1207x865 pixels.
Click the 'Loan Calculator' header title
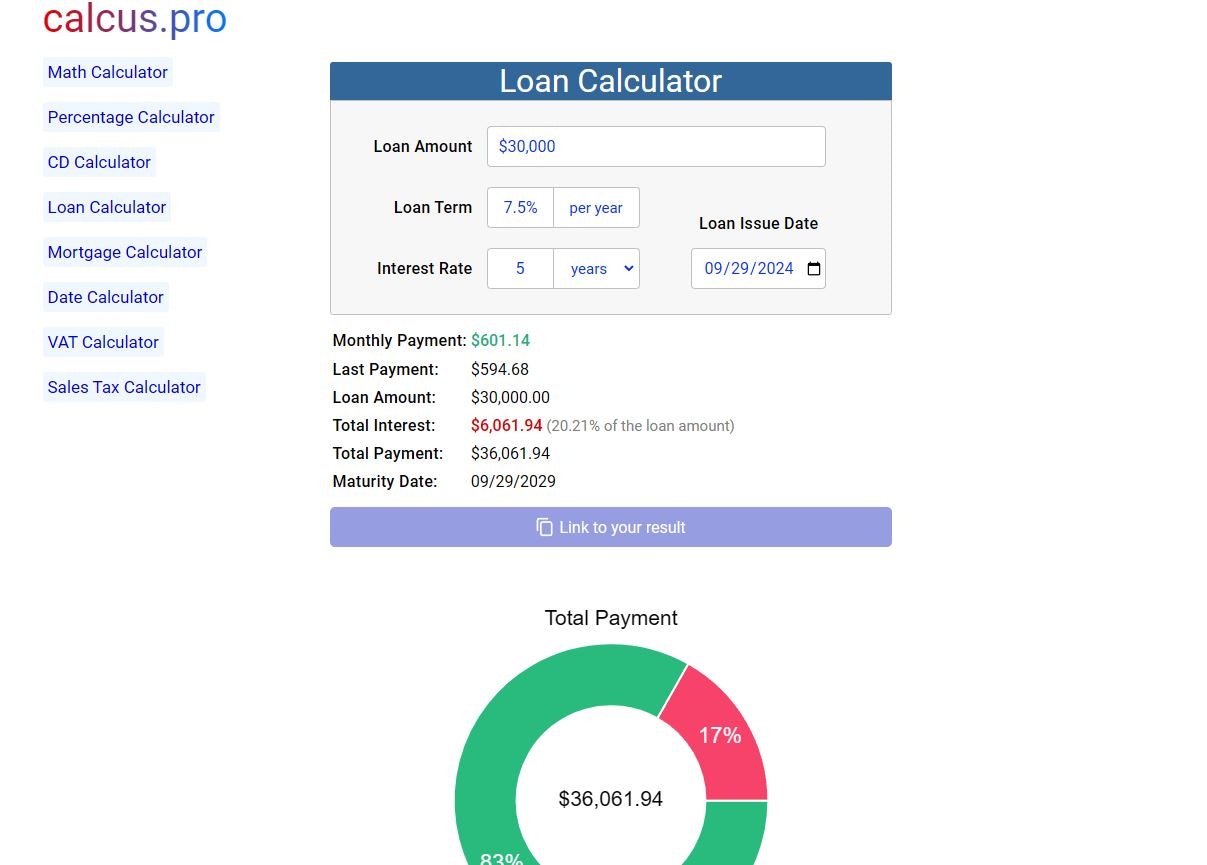[x=611, y=81]
